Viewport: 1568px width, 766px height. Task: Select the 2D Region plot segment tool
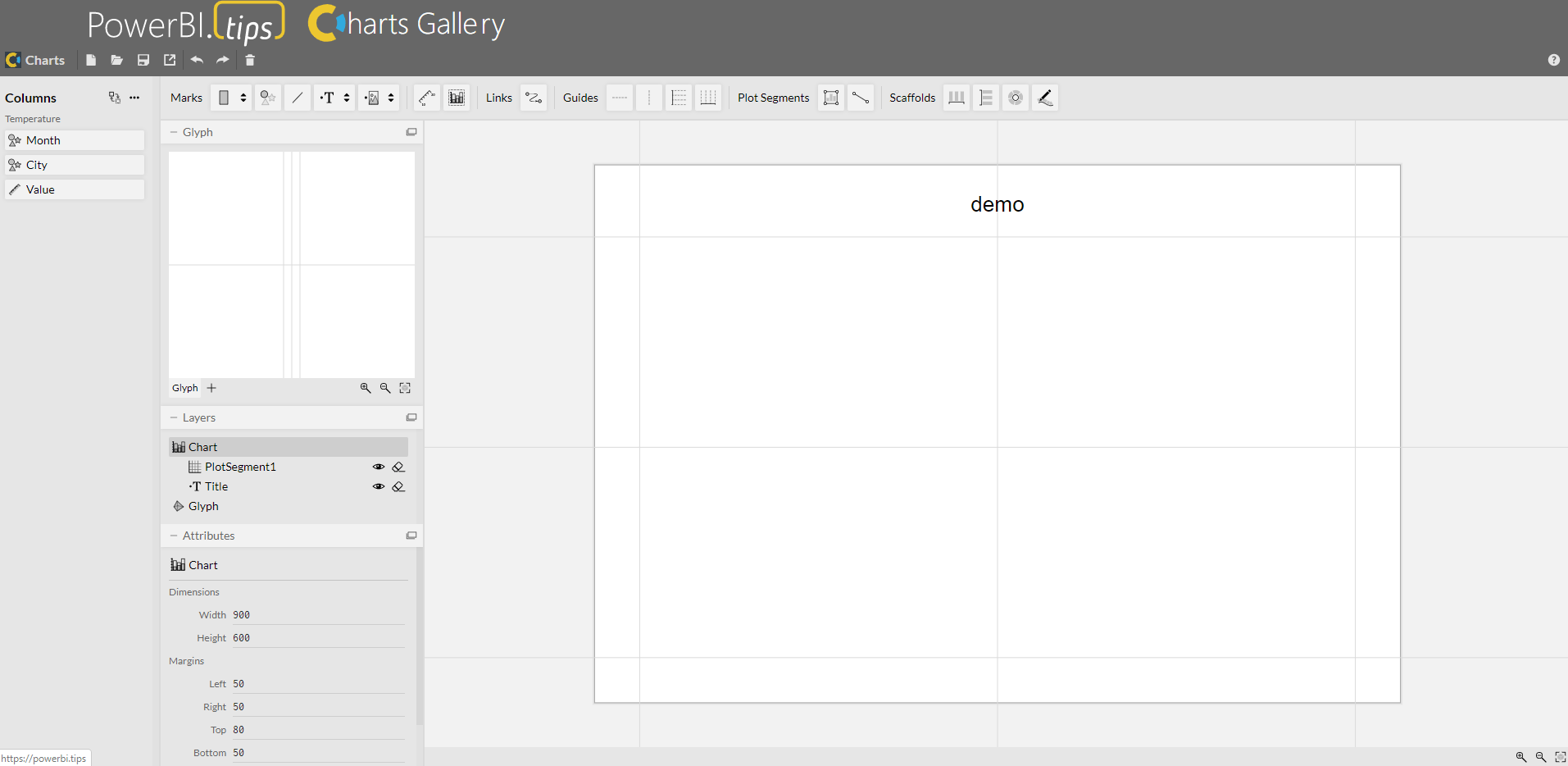pyautogui.click(x=831, y=98)
